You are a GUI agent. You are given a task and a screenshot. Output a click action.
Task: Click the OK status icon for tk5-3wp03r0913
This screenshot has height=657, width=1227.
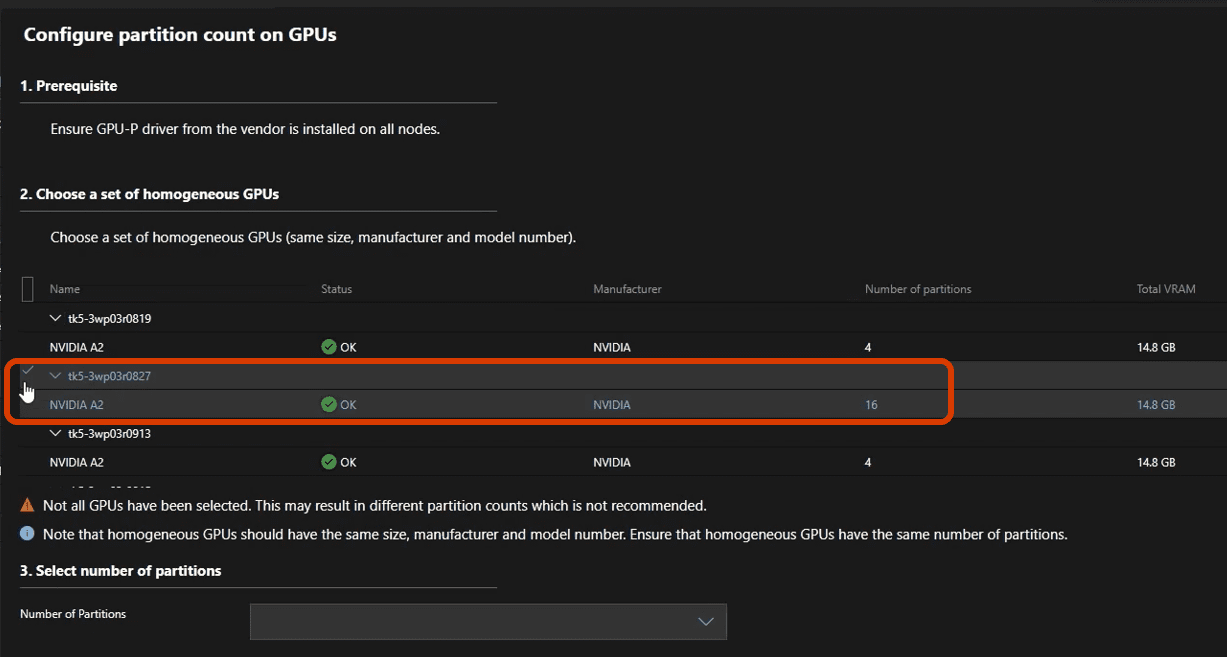(x=328, y=461)
